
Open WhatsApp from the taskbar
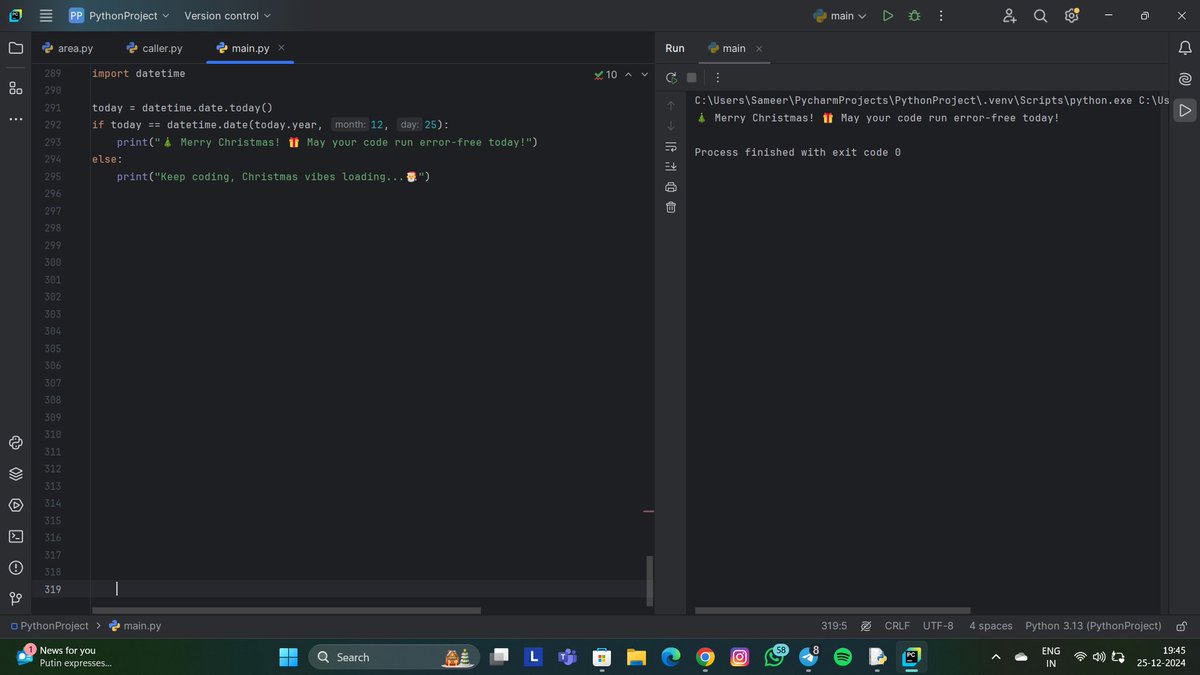click(x=776, y=657)
